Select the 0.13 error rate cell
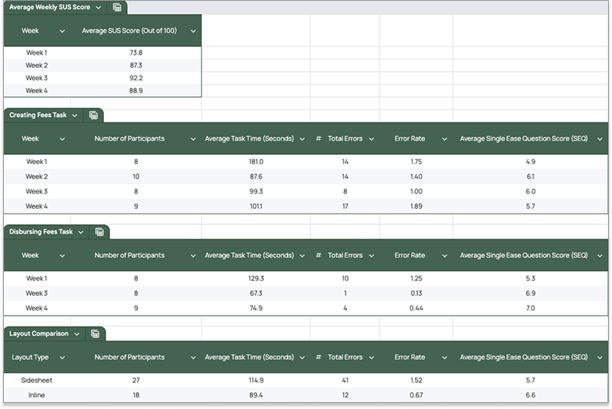This screenshot has height=409, width=612. click(416, 293)
